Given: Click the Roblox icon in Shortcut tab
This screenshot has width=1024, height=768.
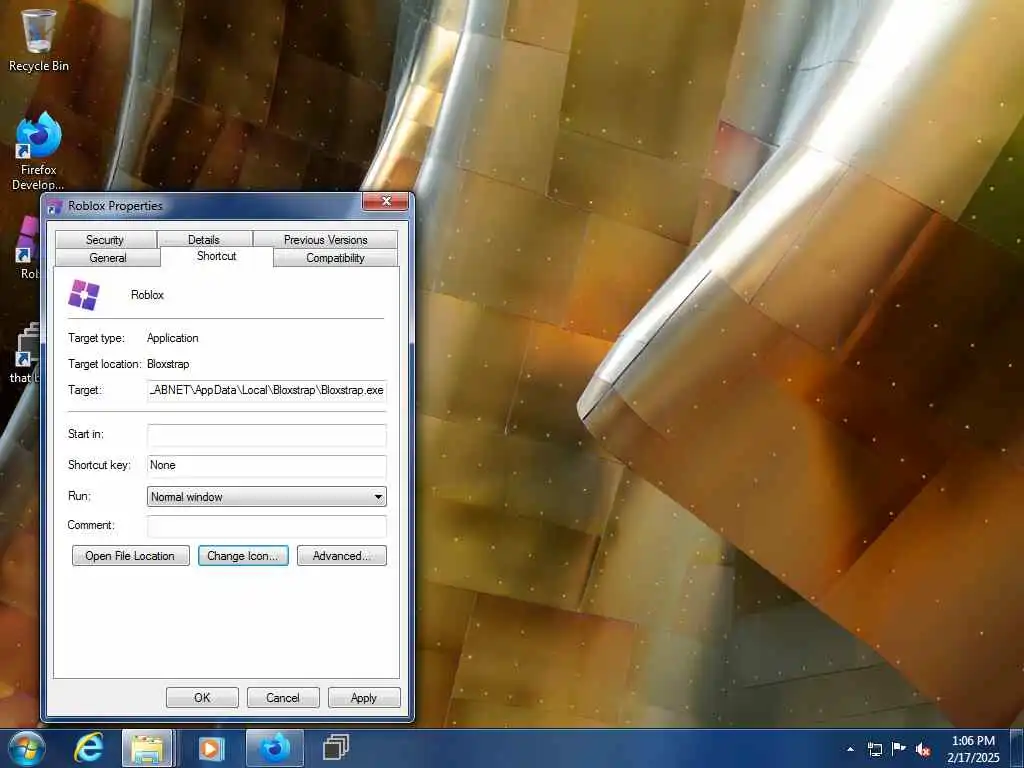Looking at the screenshot, I should tap(84, 295).
